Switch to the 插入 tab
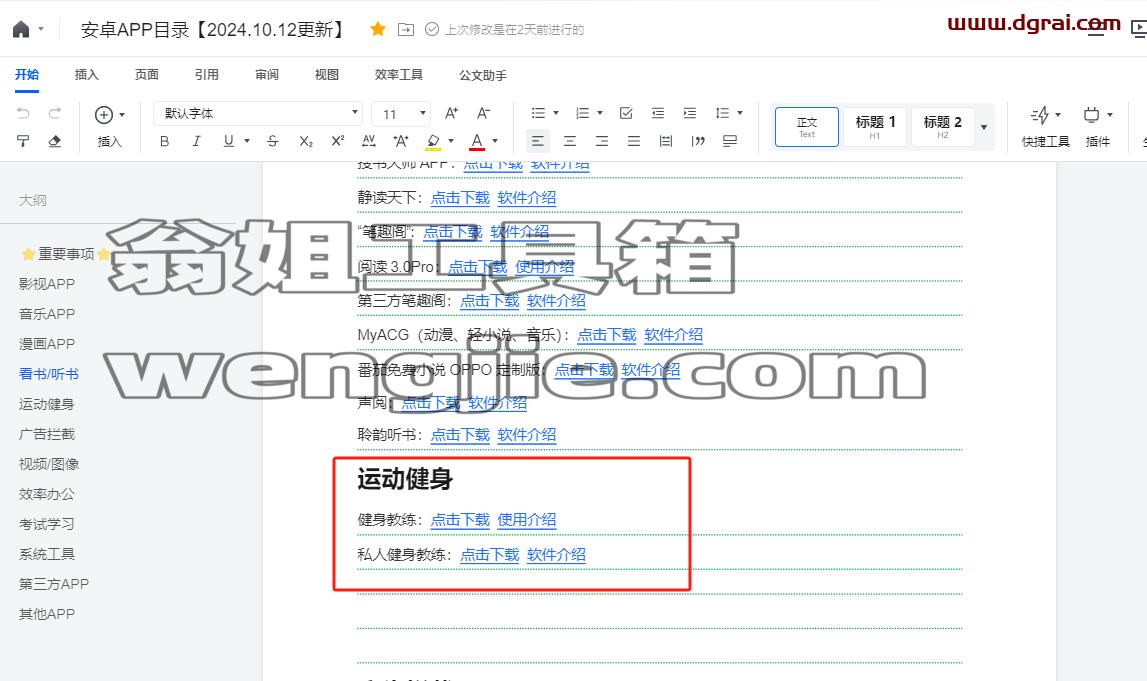 pos(86,75)
